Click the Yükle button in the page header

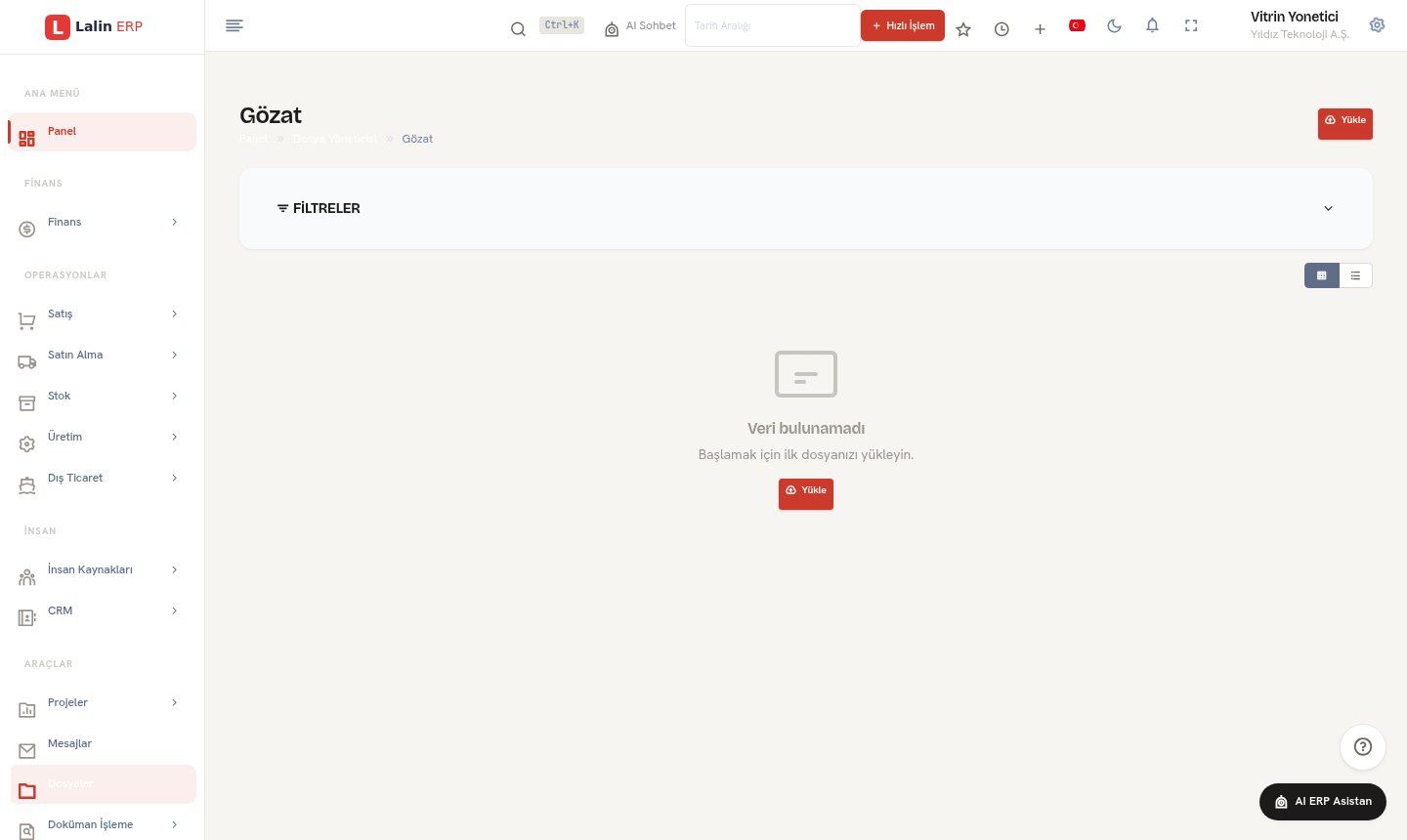(x=1344, y=124)
